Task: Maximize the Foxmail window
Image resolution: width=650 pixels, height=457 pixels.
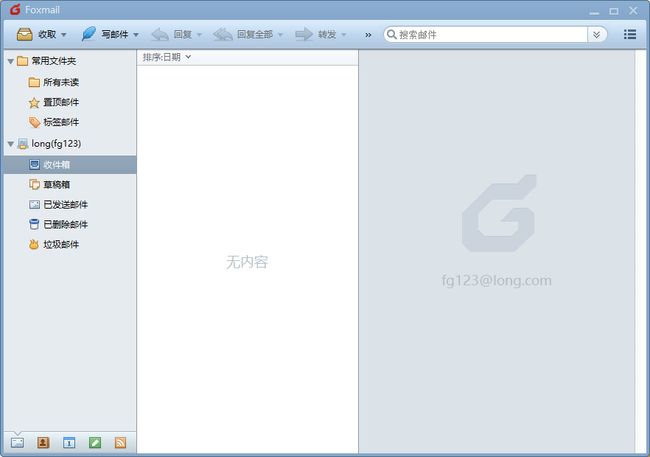Action: pyautogui.click(x=614, y=11)
